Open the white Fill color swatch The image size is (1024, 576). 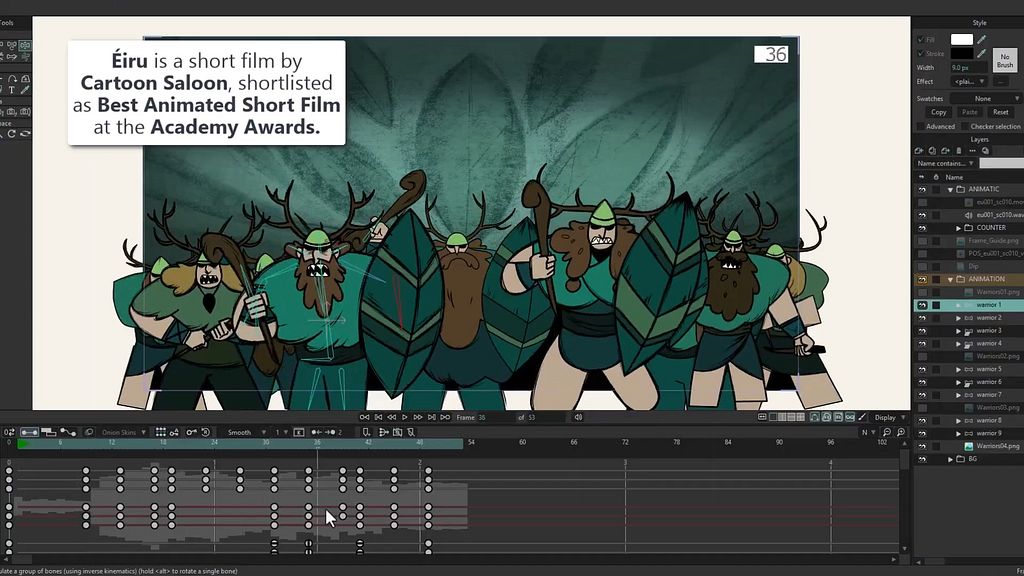[961, 40]
